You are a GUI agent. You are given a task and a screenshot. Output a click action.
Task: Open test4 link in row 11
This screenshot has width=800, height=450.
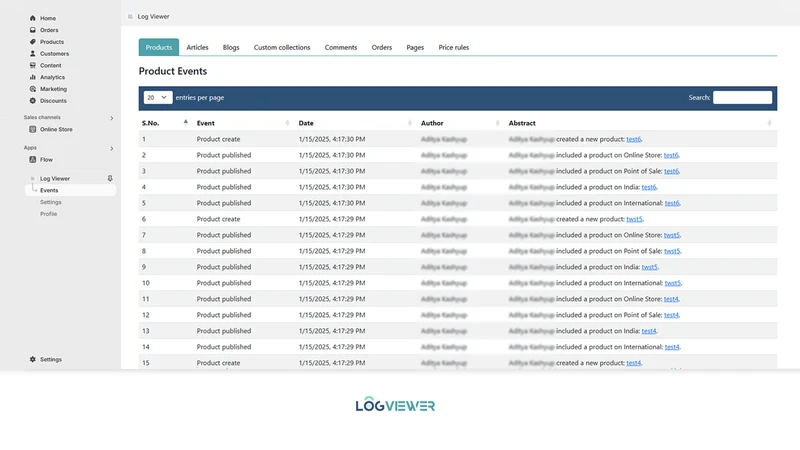pyautogui.click(x=671, y=298)
